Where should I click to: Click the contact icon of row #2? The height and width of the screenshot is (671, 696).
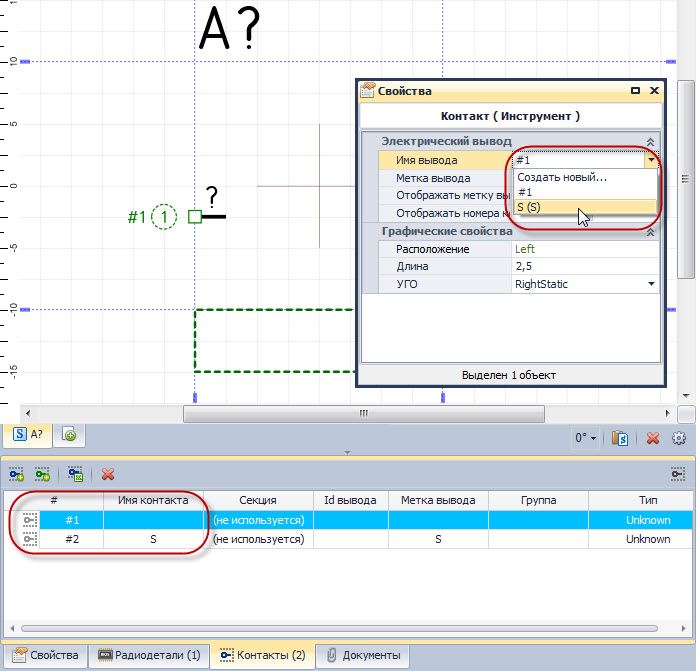pos(30,539)
